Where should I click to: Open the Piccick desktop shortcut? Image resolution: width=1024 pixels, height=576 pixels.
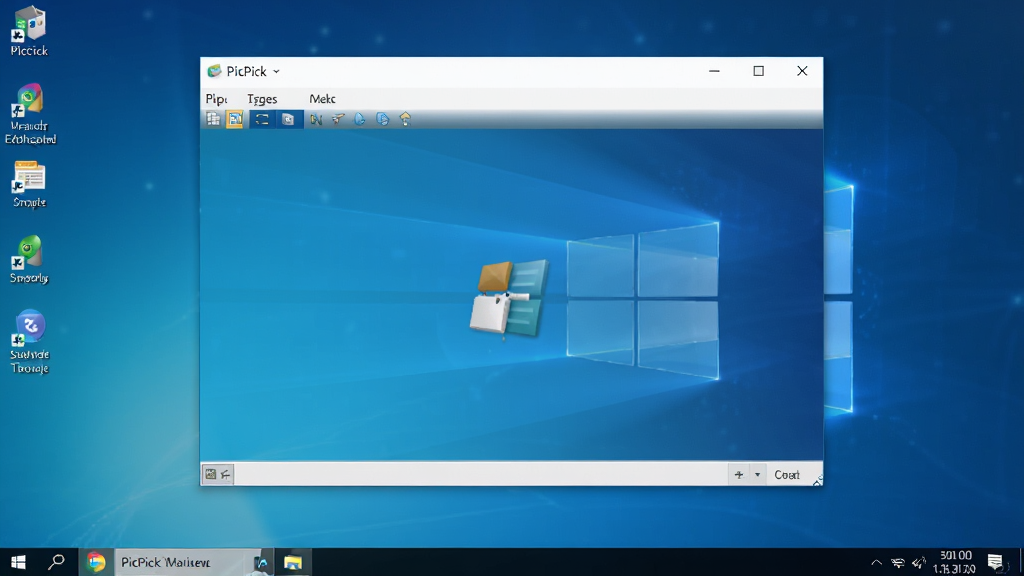click(x=29, y=31)
